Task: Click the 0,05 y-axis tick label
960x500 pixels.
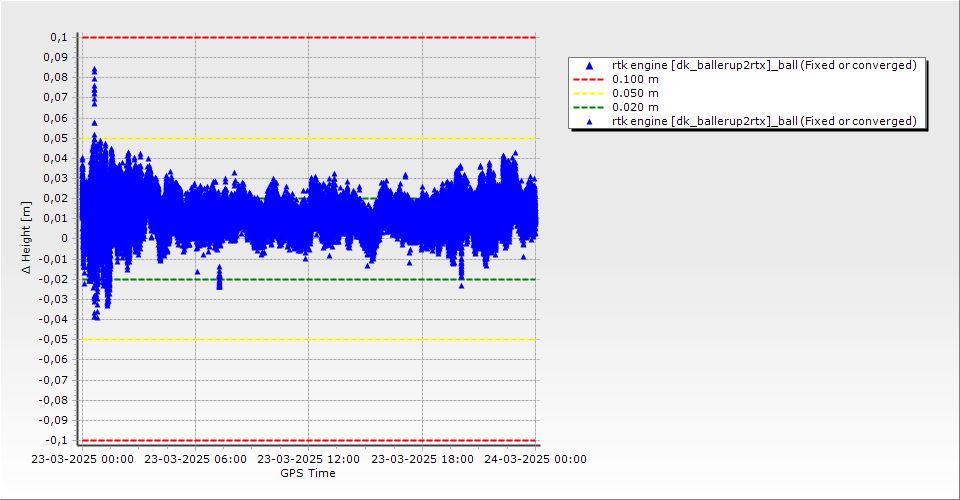Action: [56, 138]
